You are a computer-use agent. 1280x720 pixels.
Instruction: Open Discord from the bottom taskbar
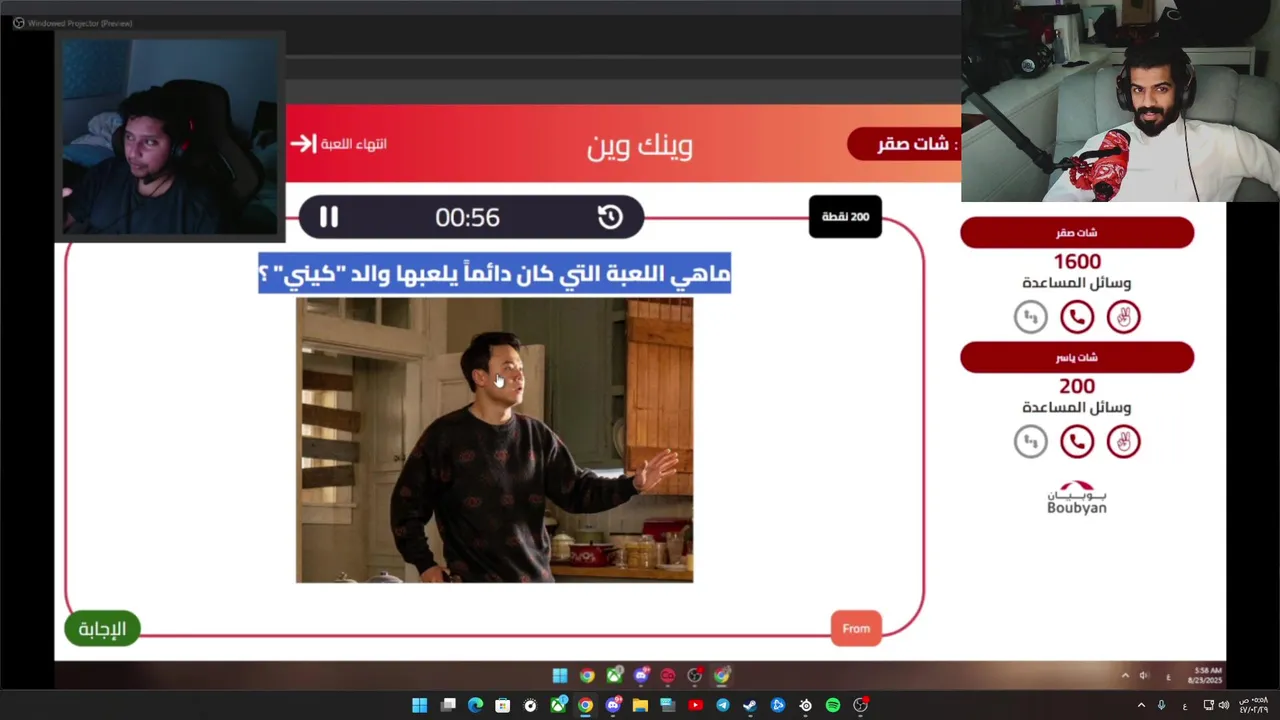(x=613, y=705)
